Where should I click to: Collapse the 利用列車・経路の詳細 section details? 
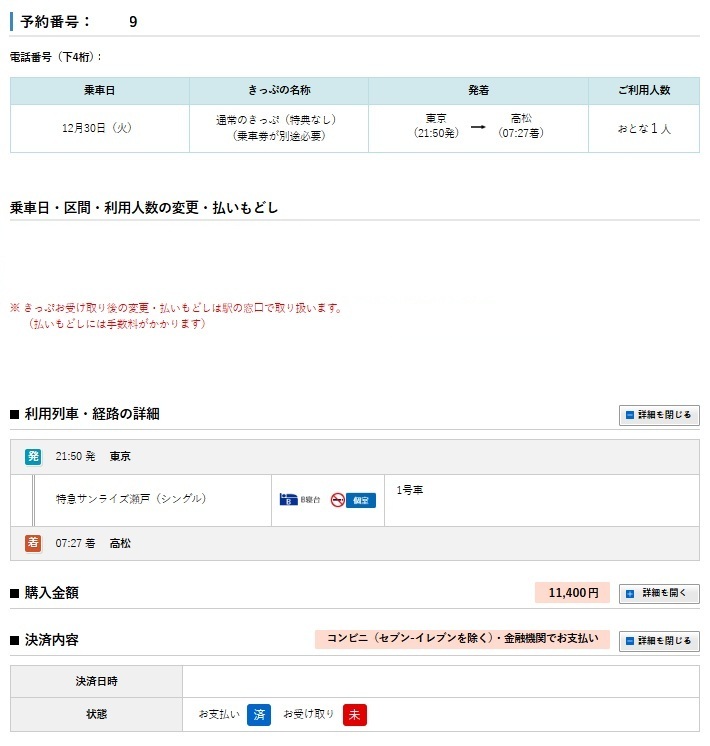pyautogui.click(x=659, y=415)
